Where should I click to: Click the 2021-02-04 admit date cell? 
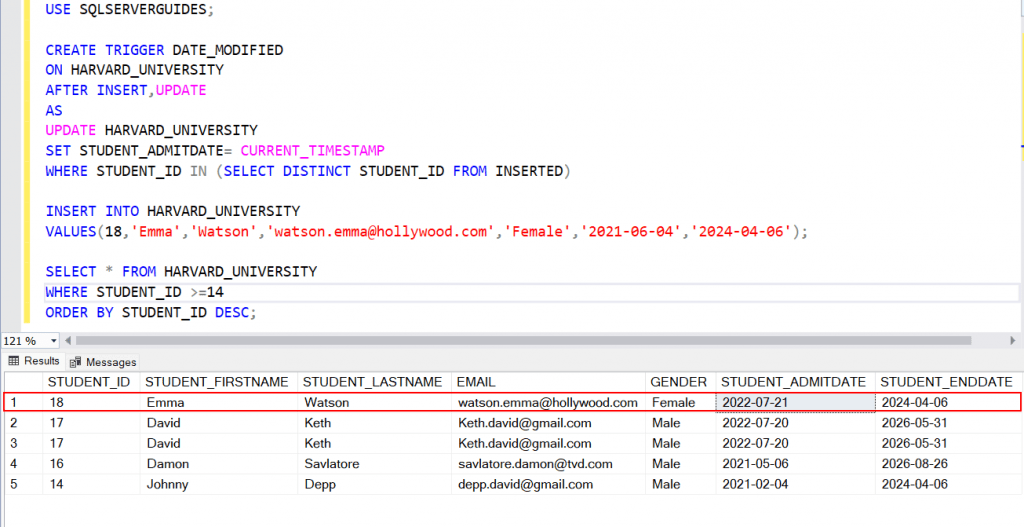(x=795, y=485)
